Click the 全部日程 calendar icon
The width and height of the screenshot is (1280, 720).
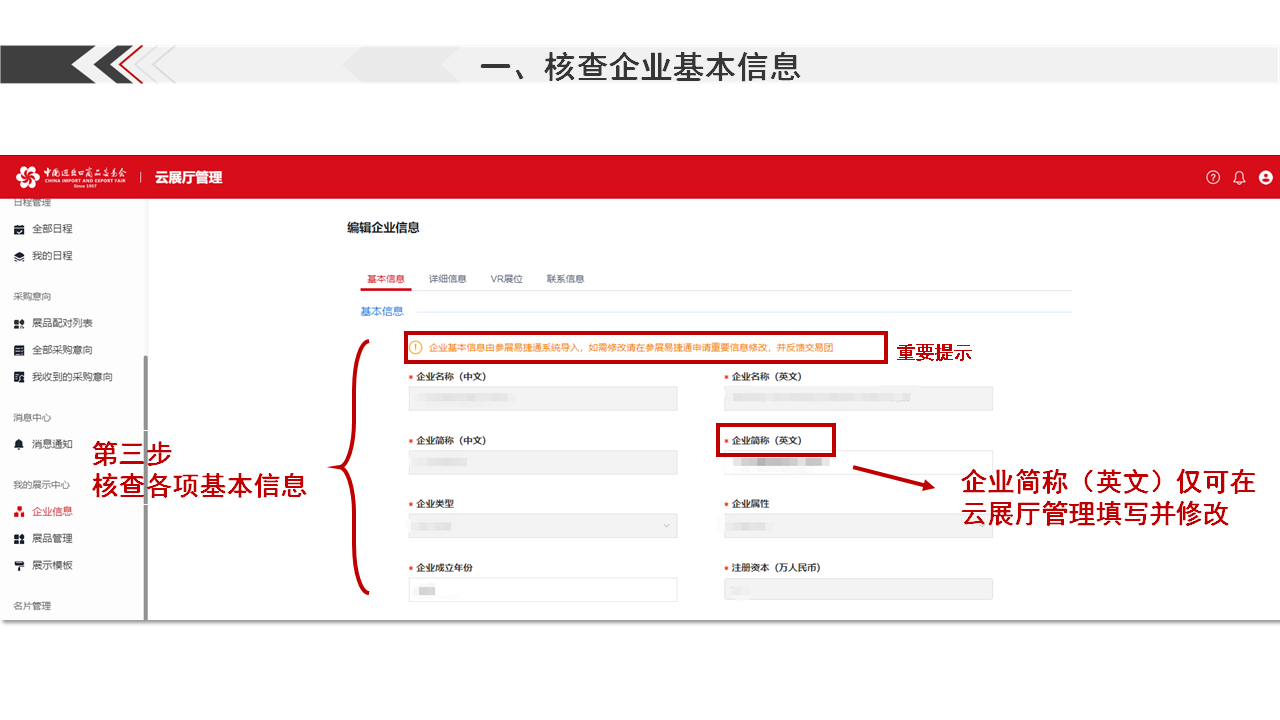click(x=19, y=229)
